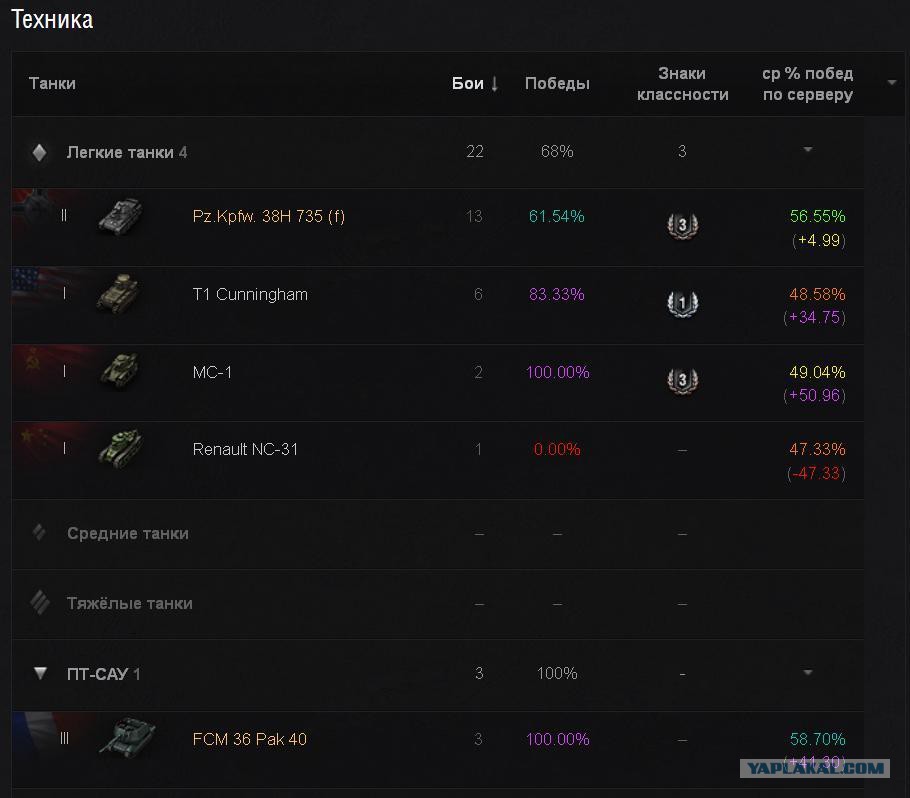The height and width of the screenshot is (798, 910).
Task: Click the class 3 mastery badge for Pz.Kpfw. 38H
Action: tap(682, 225)
